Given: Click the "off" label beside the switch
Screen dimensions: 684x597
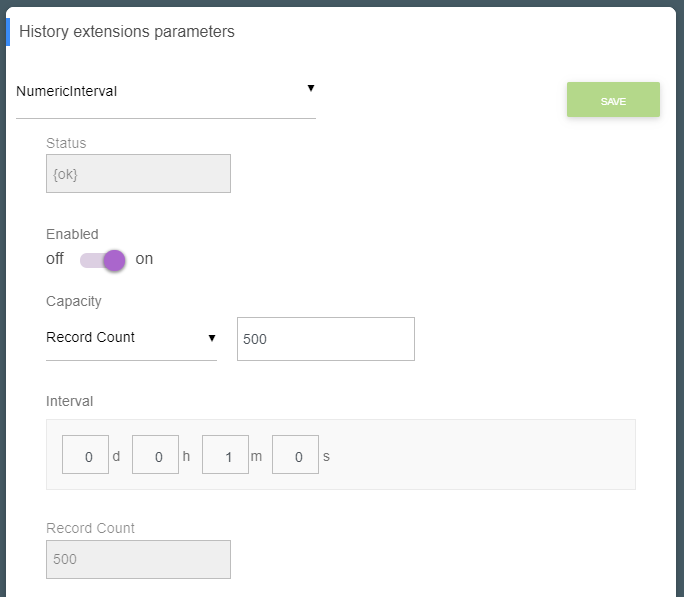Looking at the screenshot, I should tap(55, 259).
